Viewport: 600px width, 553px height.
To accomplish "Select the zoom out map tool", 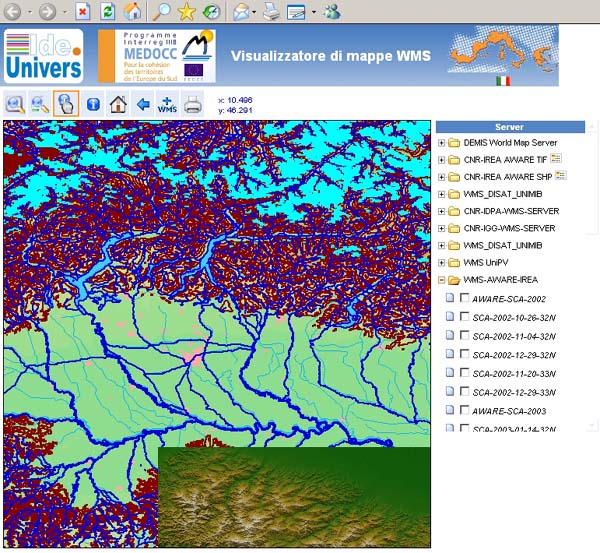I will [x=41, y=104].
